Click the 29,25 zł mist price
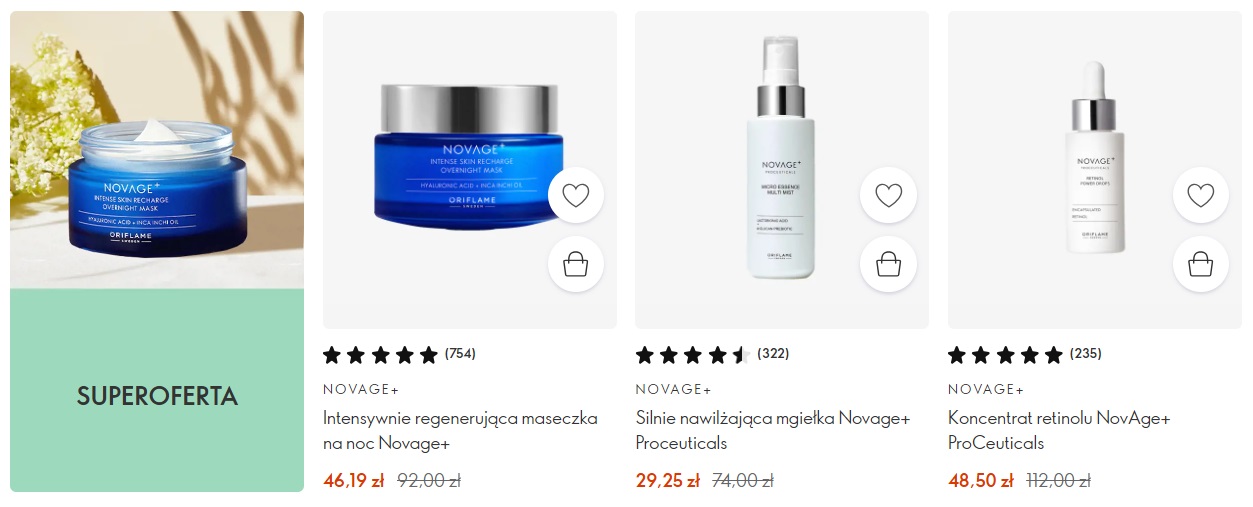Screen dimensions: 1253x507 (667, 481)
